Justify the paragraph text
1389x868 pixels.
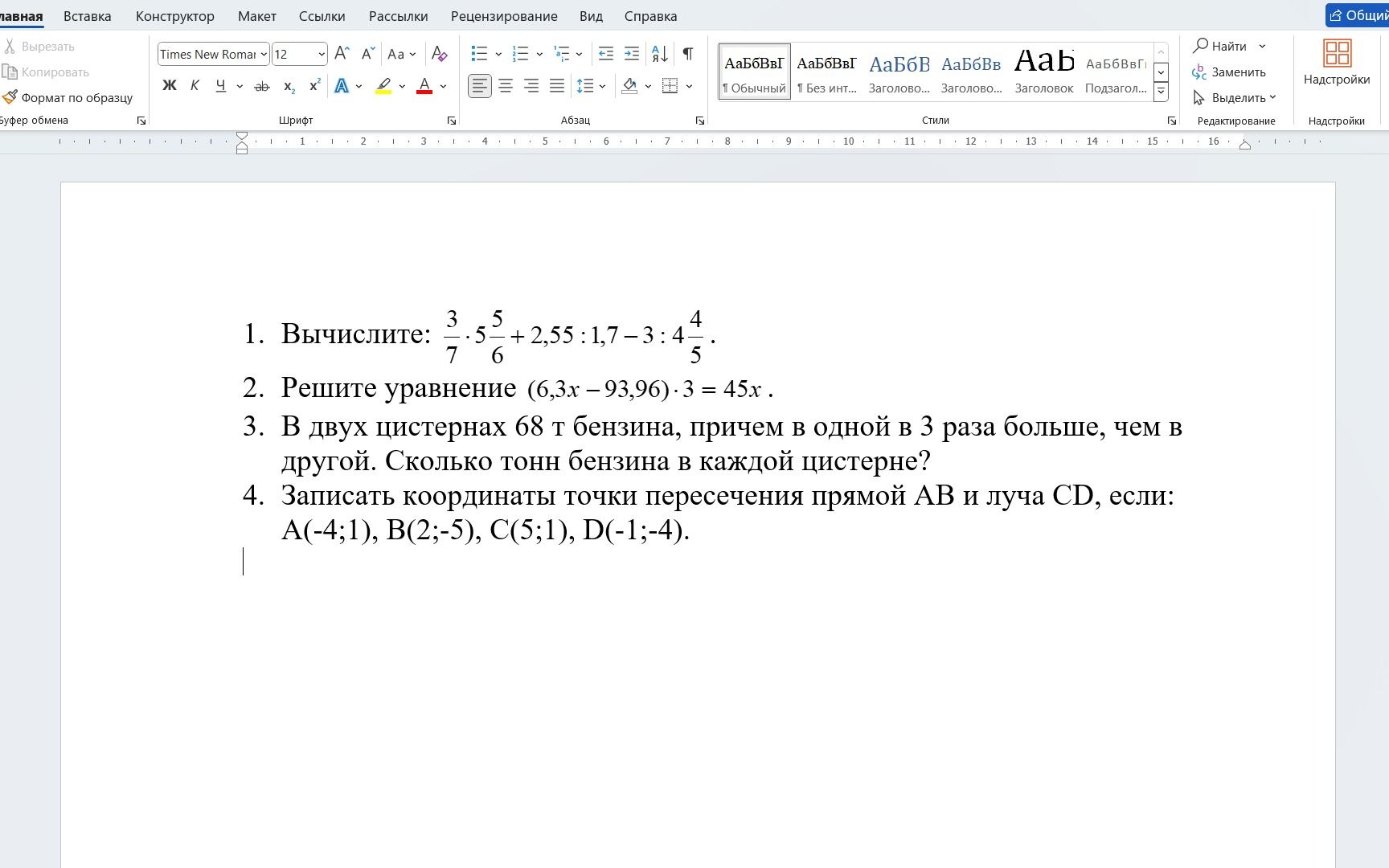(x=557, y=86)
